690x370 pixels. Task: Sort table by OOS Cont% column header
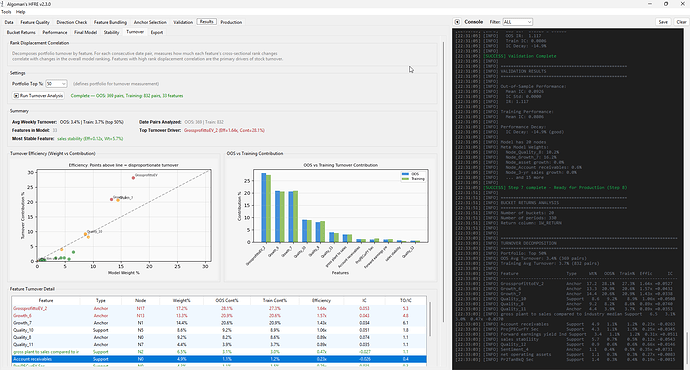(x=227, y=300)
